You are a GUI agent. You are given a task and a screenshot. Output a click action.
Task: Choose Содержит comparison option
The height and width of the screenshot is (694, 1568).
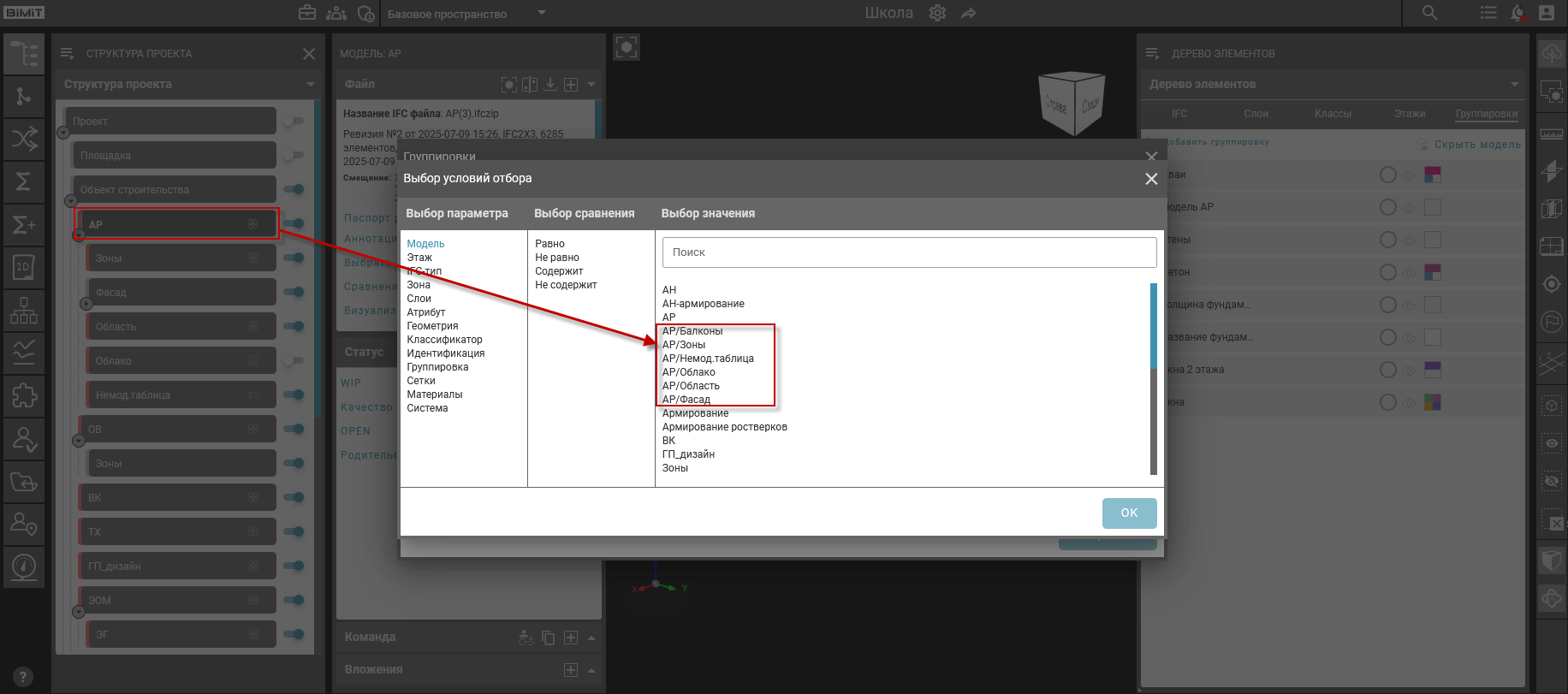tap(559, 271)
